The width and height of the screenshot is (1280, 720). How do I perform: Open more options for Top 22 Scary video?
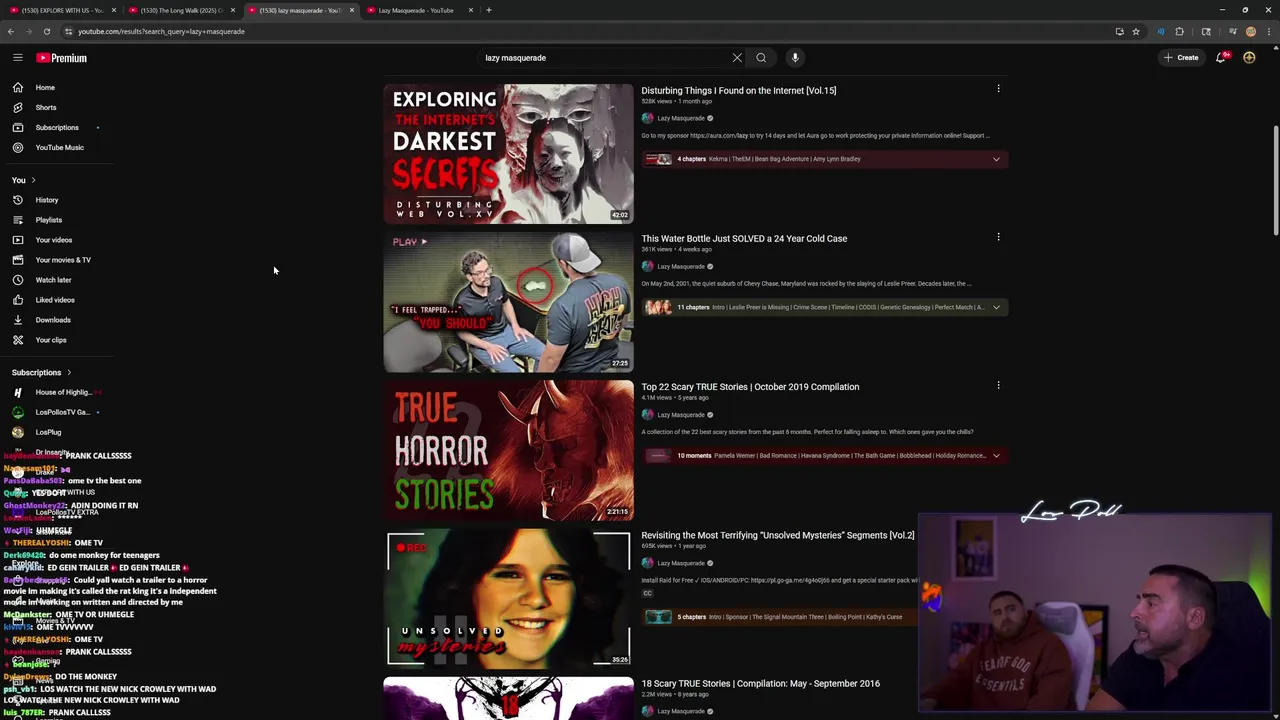coord(998,385)
